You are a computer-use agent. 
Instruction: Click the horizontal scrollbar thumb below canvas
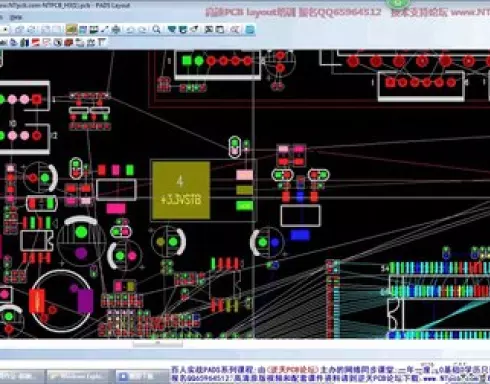click(x=158, y=344)
